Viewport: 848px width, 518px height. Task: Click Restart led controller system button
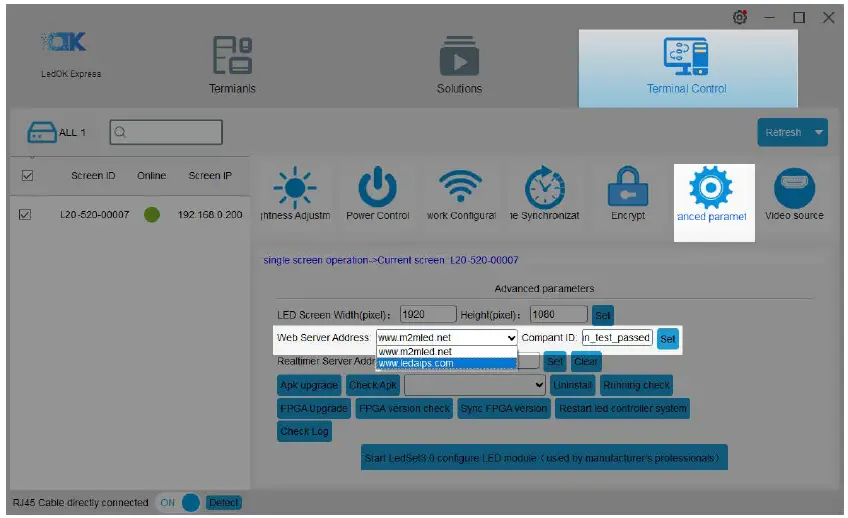[622, 408]
